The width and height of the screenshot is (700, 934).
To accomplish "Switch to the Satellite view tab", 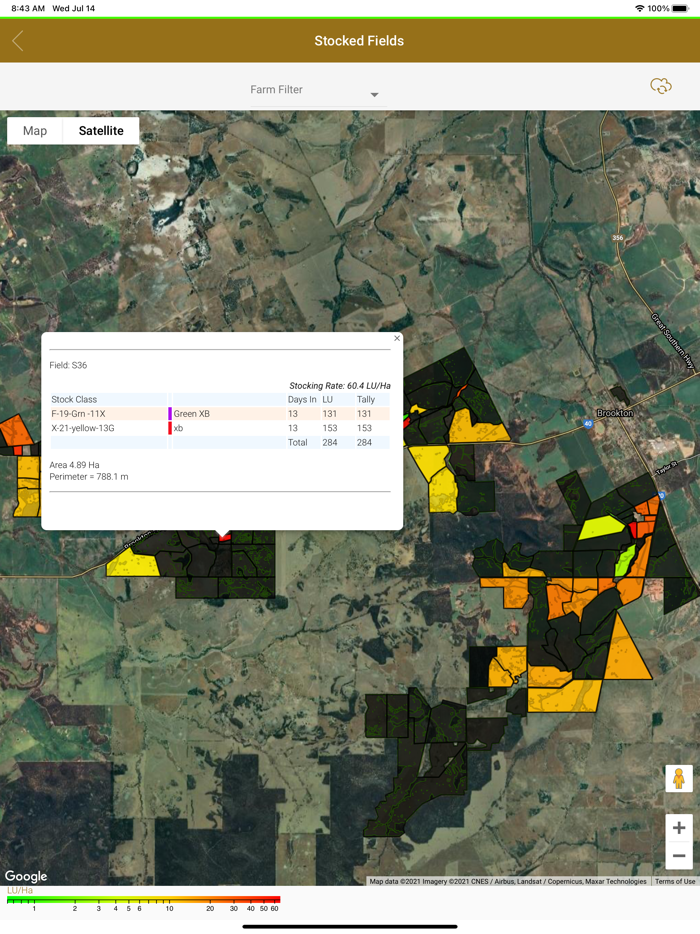I will 101,130.
